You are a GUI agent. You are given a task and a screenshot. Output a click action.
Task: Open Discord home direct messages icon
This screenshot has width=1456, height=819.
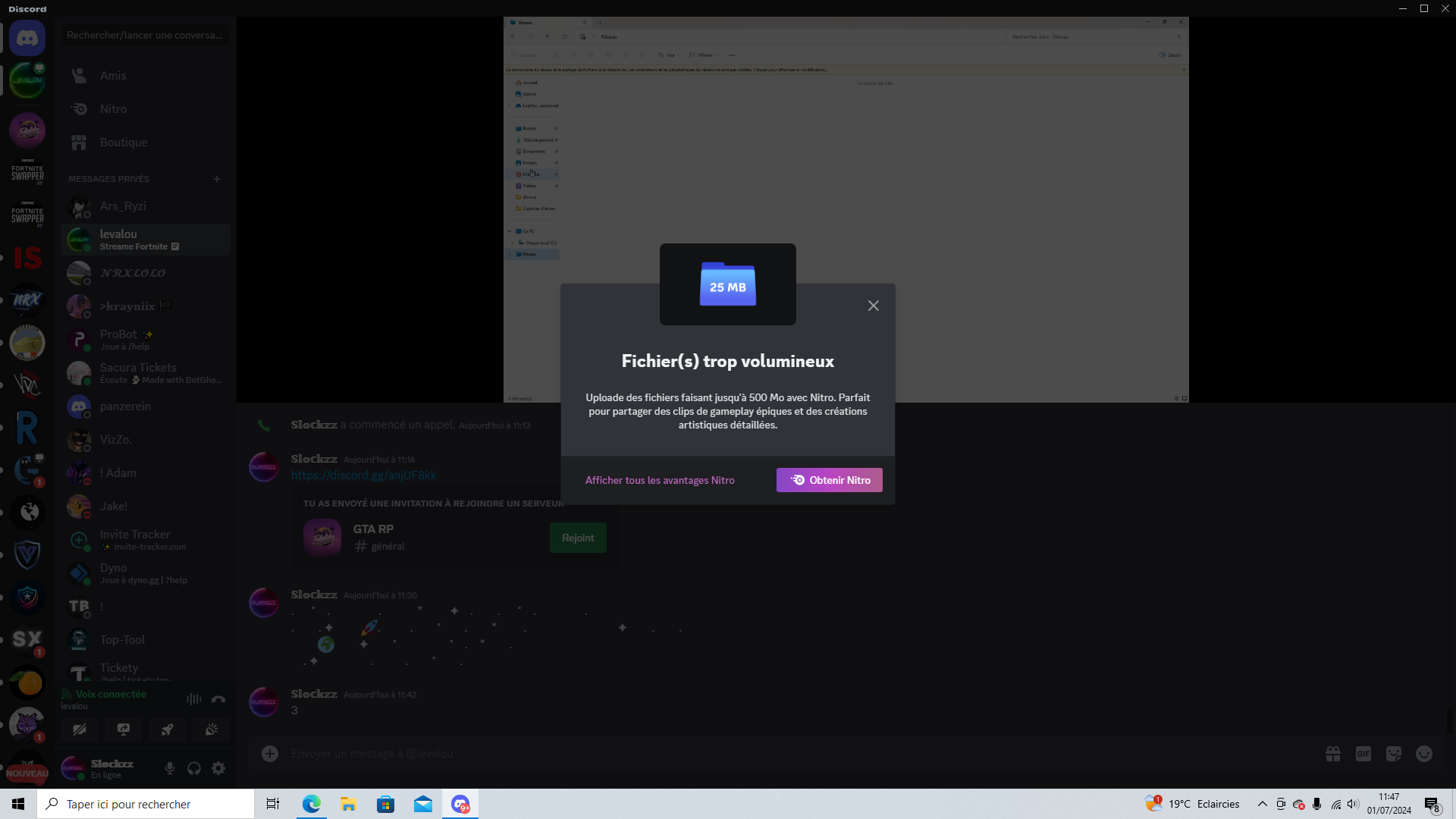pyautogui.click(x=27, y=38)
